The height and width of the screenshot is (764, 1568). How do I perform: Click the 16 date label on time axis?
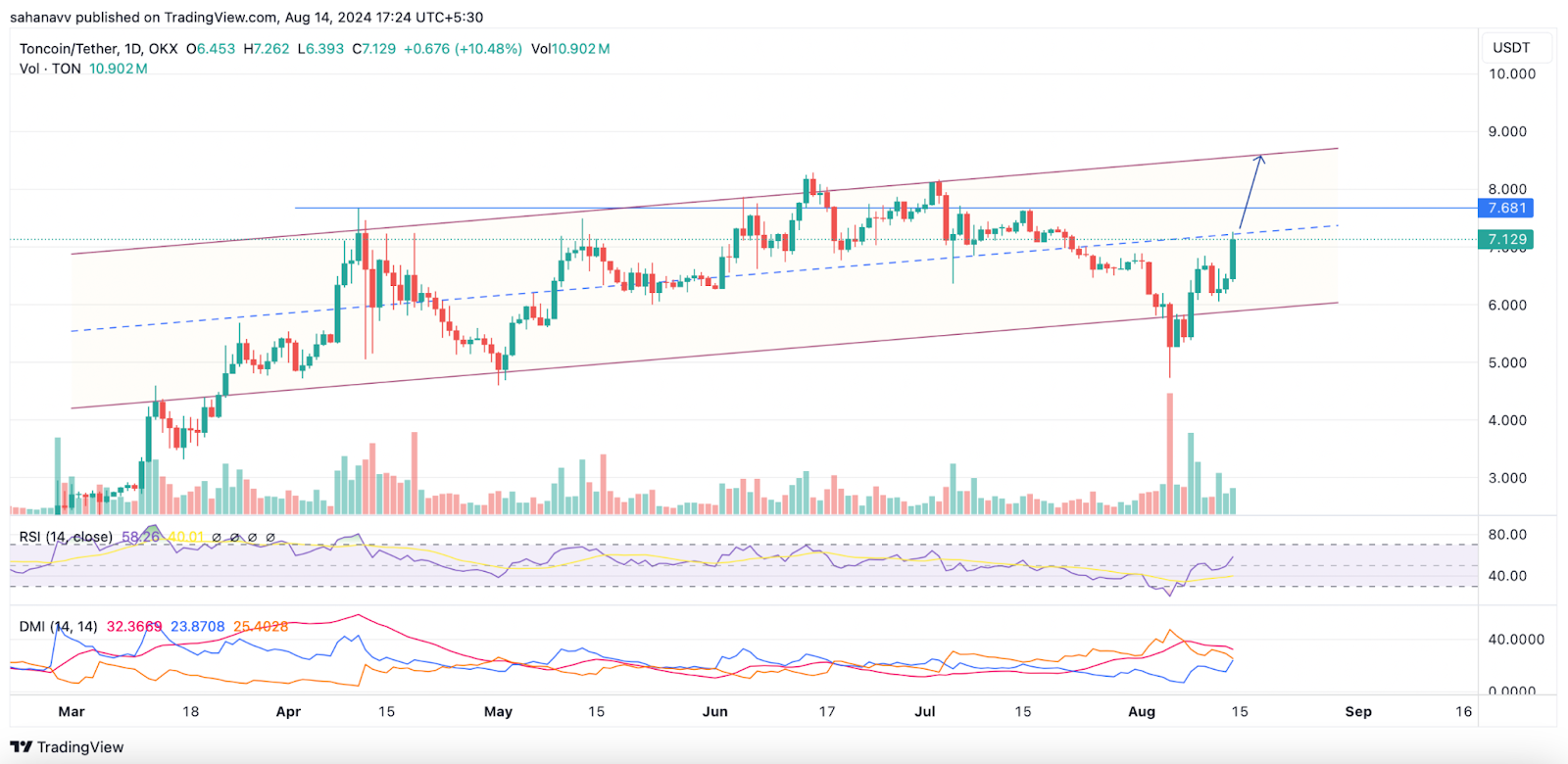click(1463, 711)
